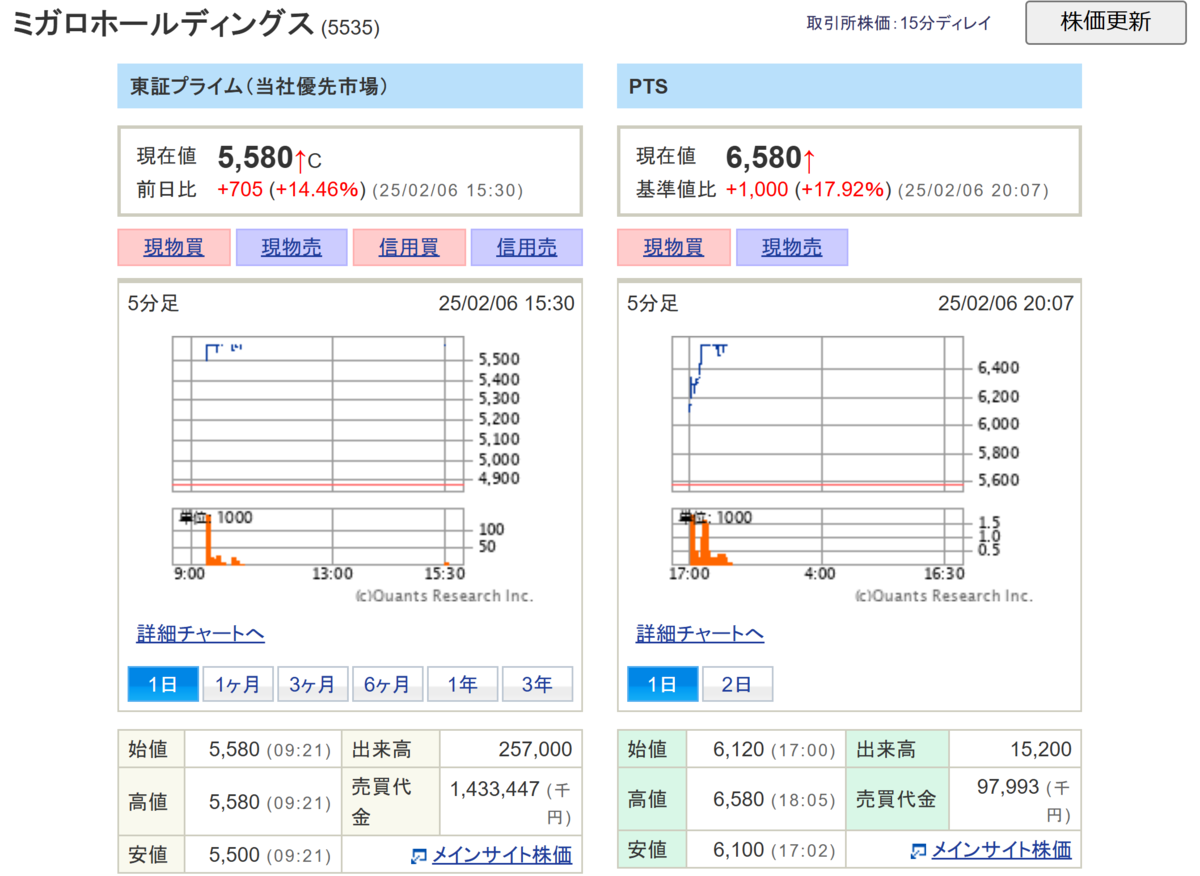
Task: Open 詳細チャートへ link under the 東証 chart
Action: coord(200,634)
